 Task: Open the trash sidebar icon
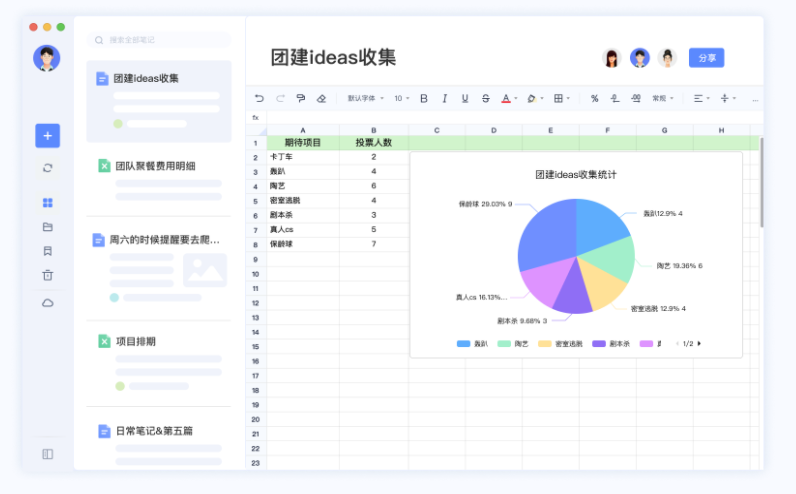tap(48, 275)
